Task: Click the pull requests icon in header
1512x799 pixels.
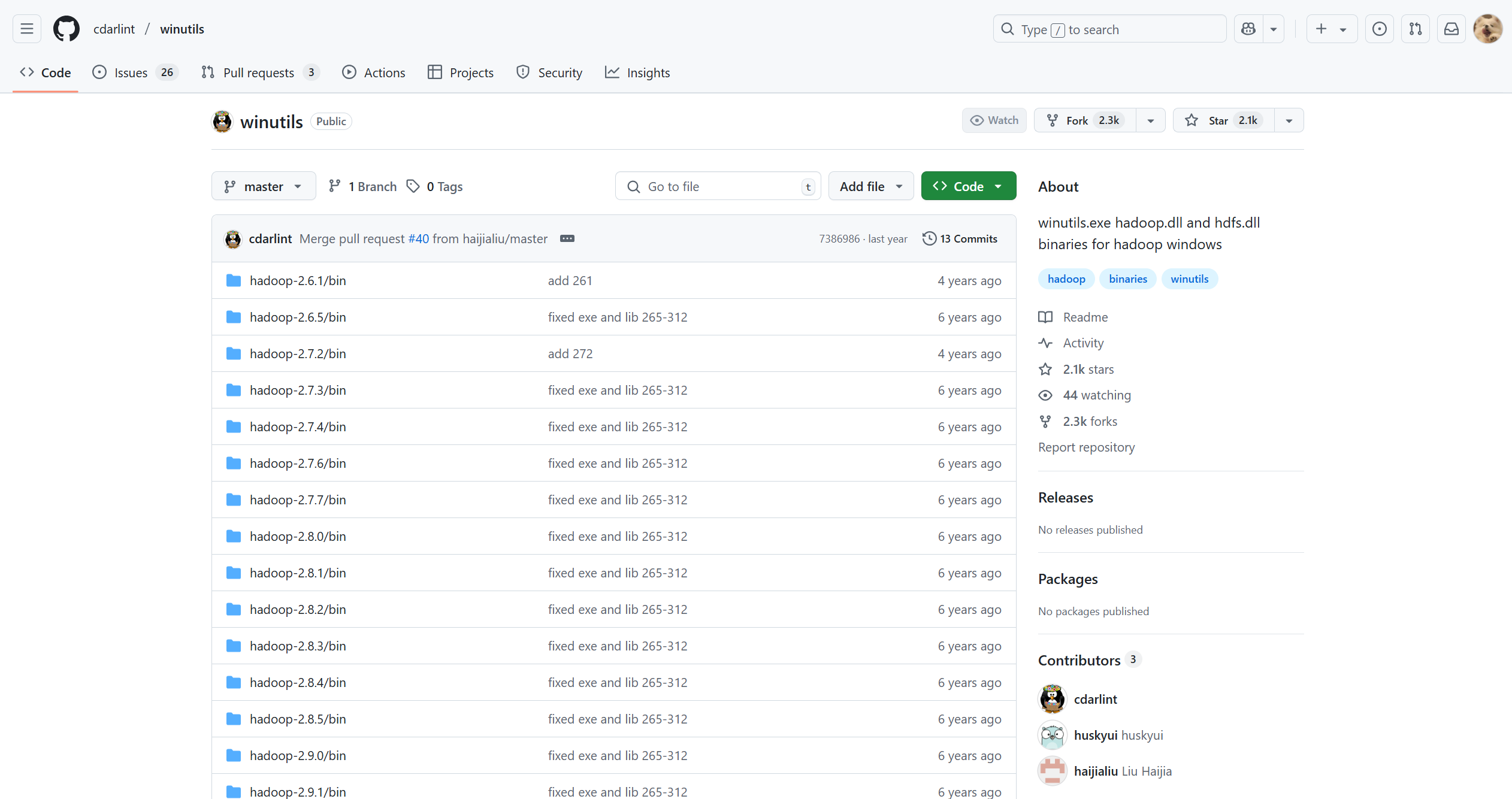Action: click(x=1415, y=29)
